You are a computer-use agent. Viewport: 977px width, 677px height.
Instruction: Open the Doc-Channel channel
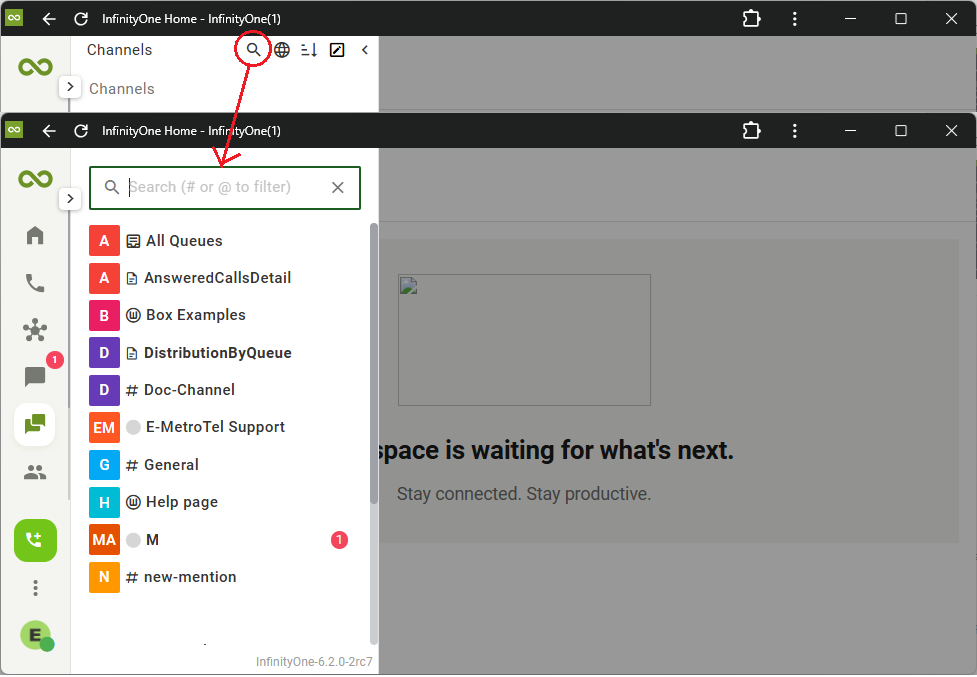(225, 390)
